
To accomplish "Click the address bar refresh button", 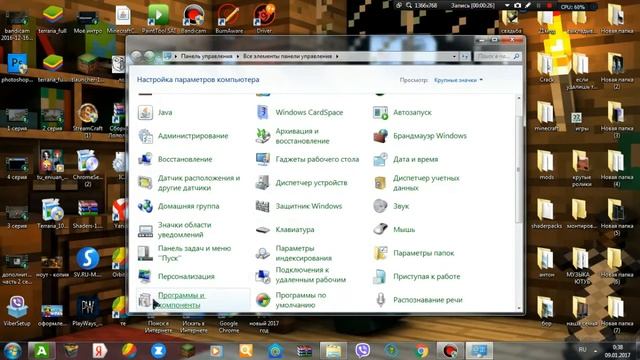I will tap(464, 56).
